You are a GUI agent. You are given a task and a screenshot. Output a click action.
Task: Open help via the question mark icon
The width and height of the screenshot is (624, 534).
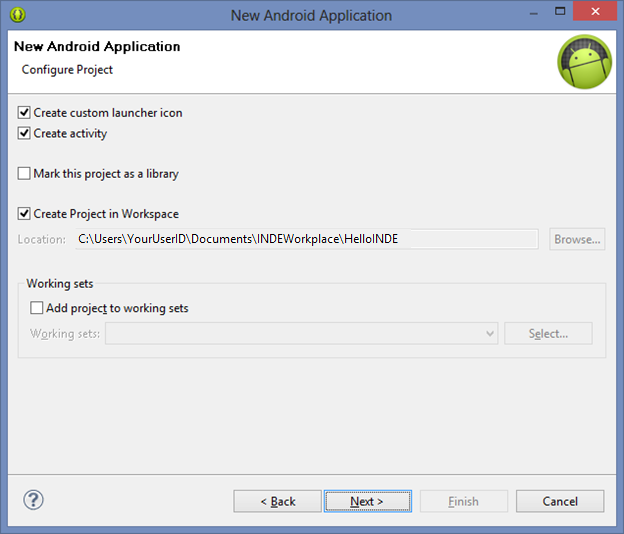click(33, 500)
